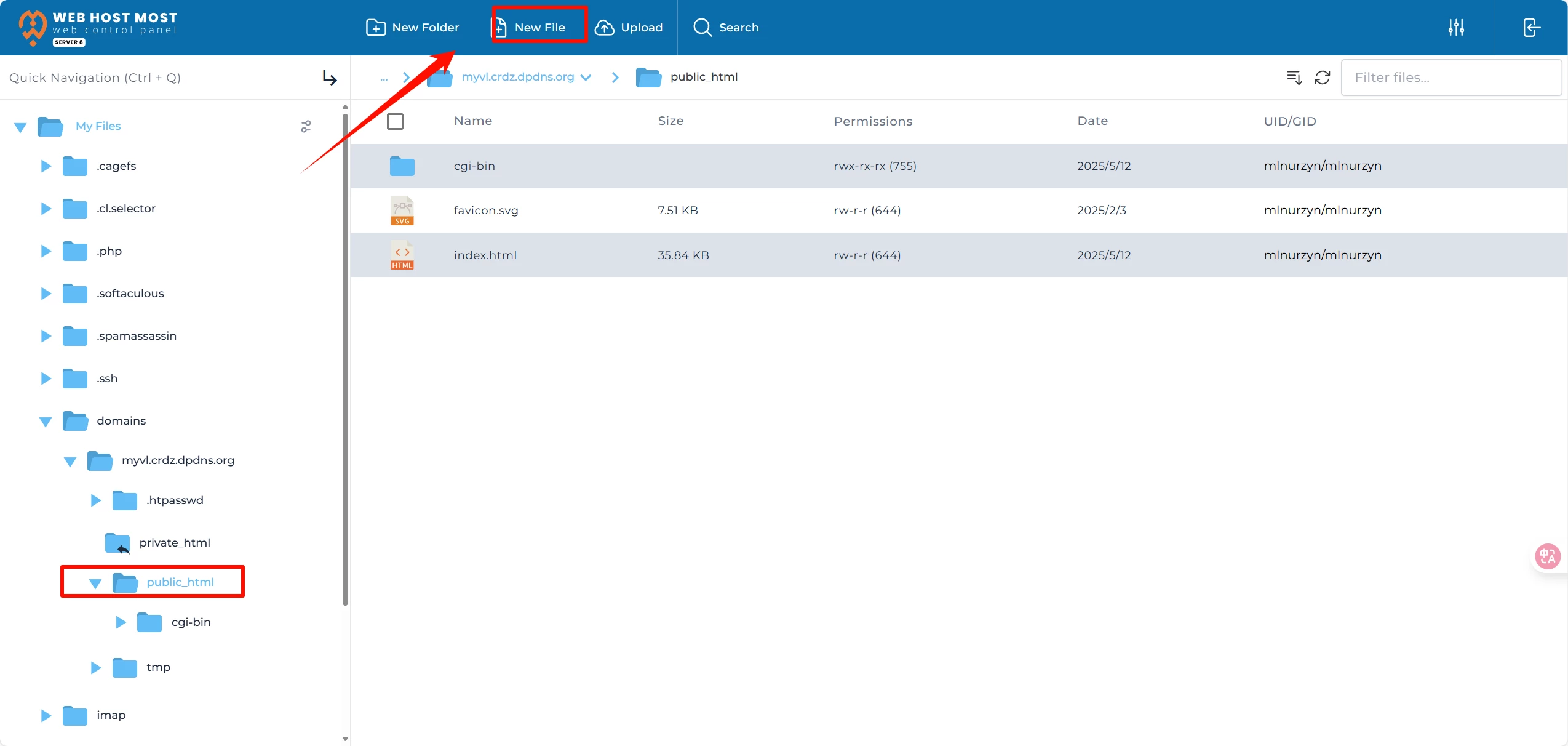
Task: Click the quick navigation go arrow icon
Action: tap(330, 78)
